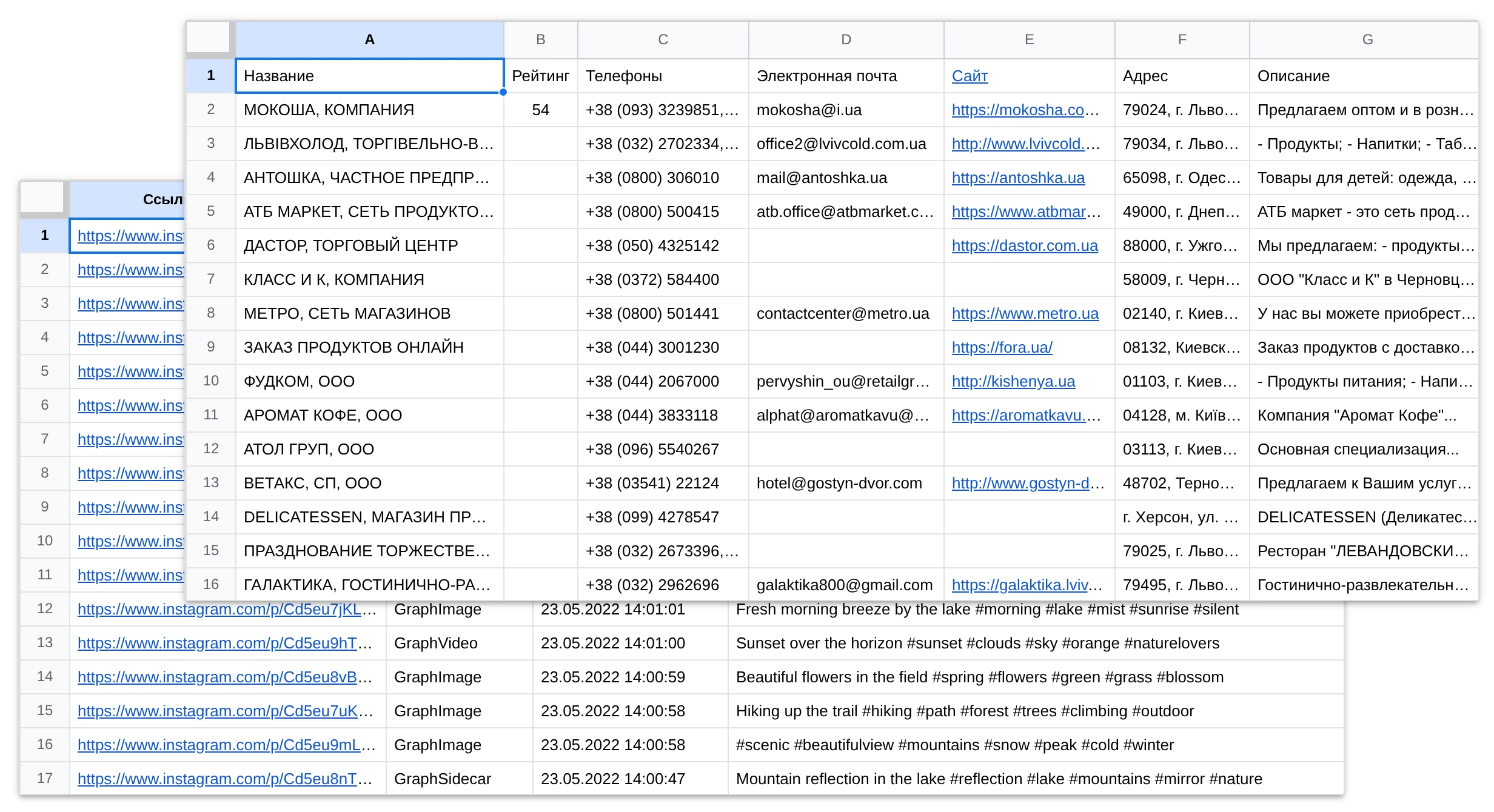This screenshot has height=812, width=1494.
Task: Select the GraphVideo cell in row 13
Action: point(459,643)
